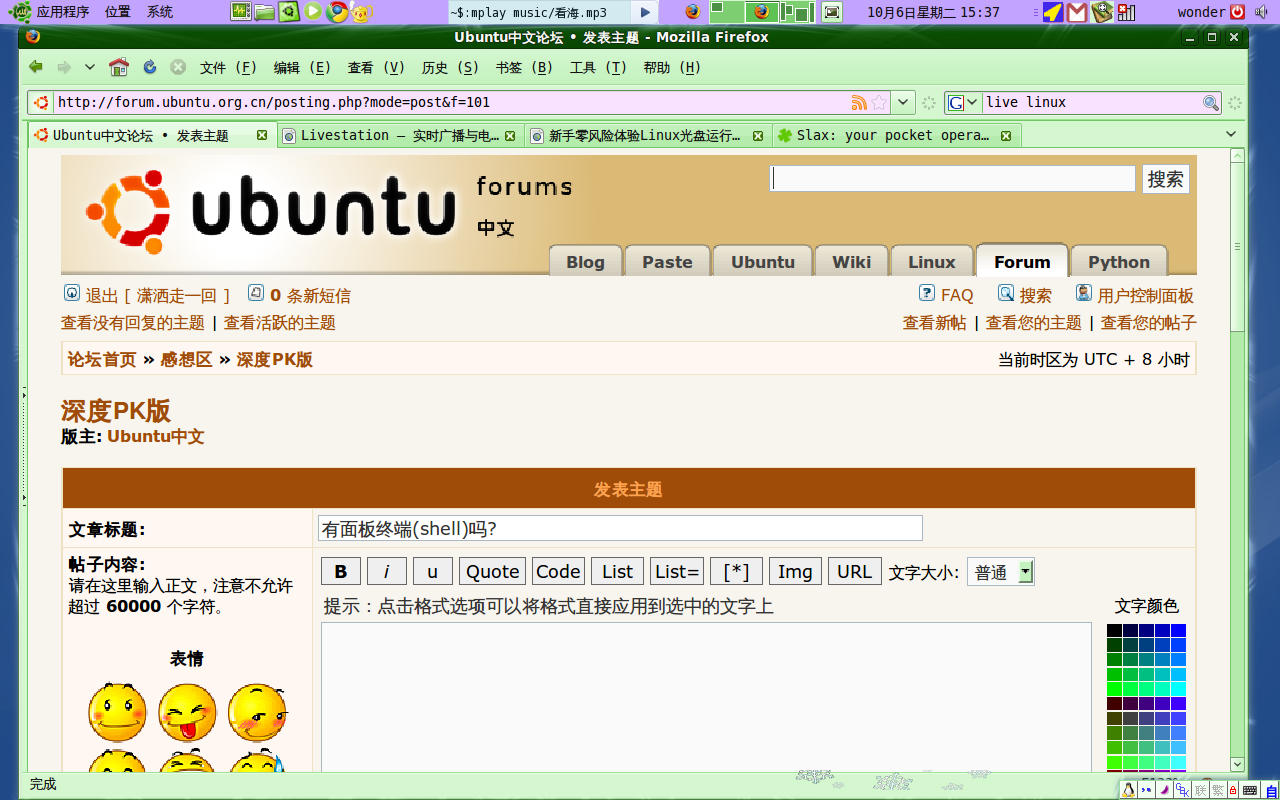Image resolution: width=1280 pixels, height=800 pixels.
Task: Click the run command play arrow button
Action: coord(645,12)
